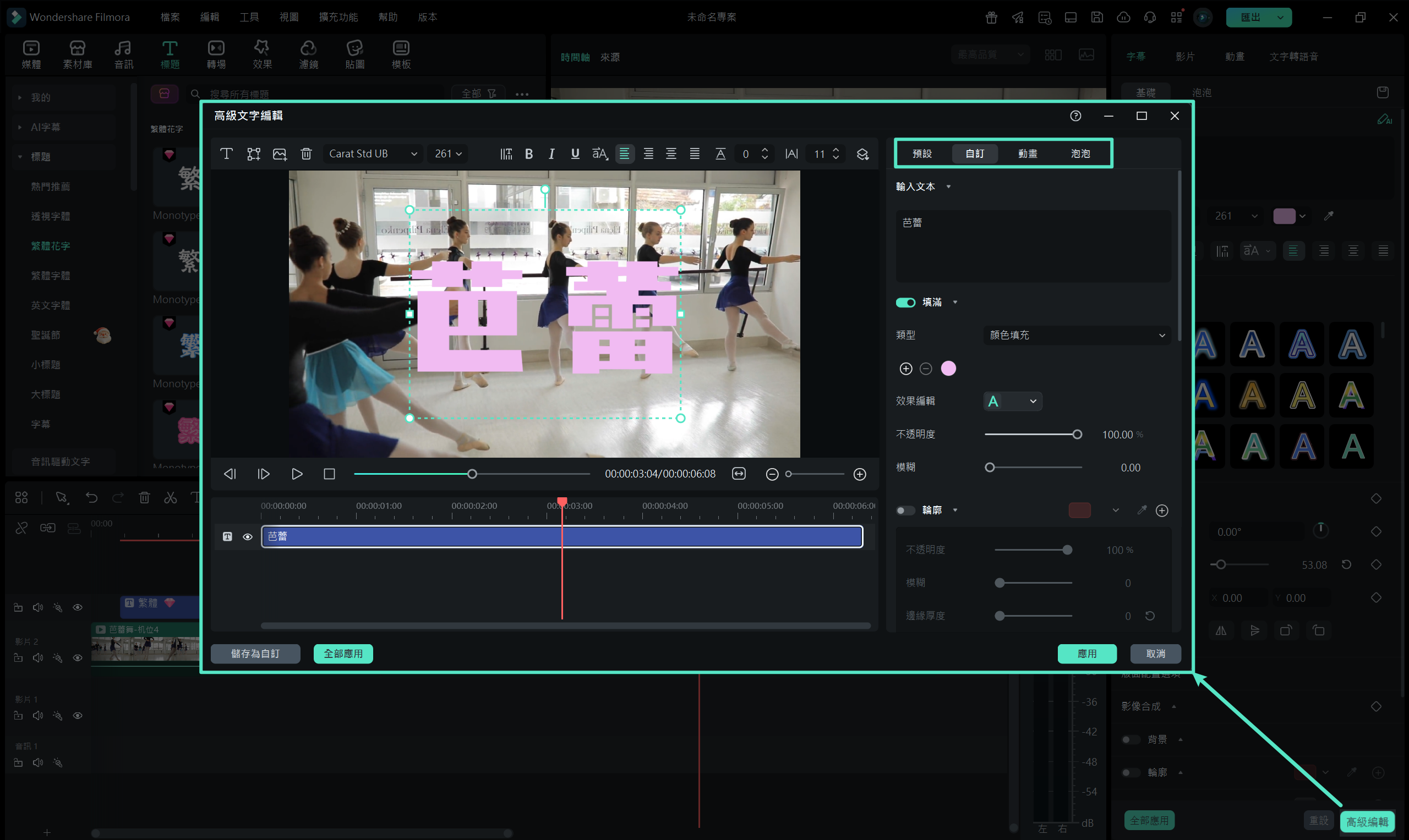Click the stop playback square button
This screenshot has width=1409, height=840.
[329, 474]
